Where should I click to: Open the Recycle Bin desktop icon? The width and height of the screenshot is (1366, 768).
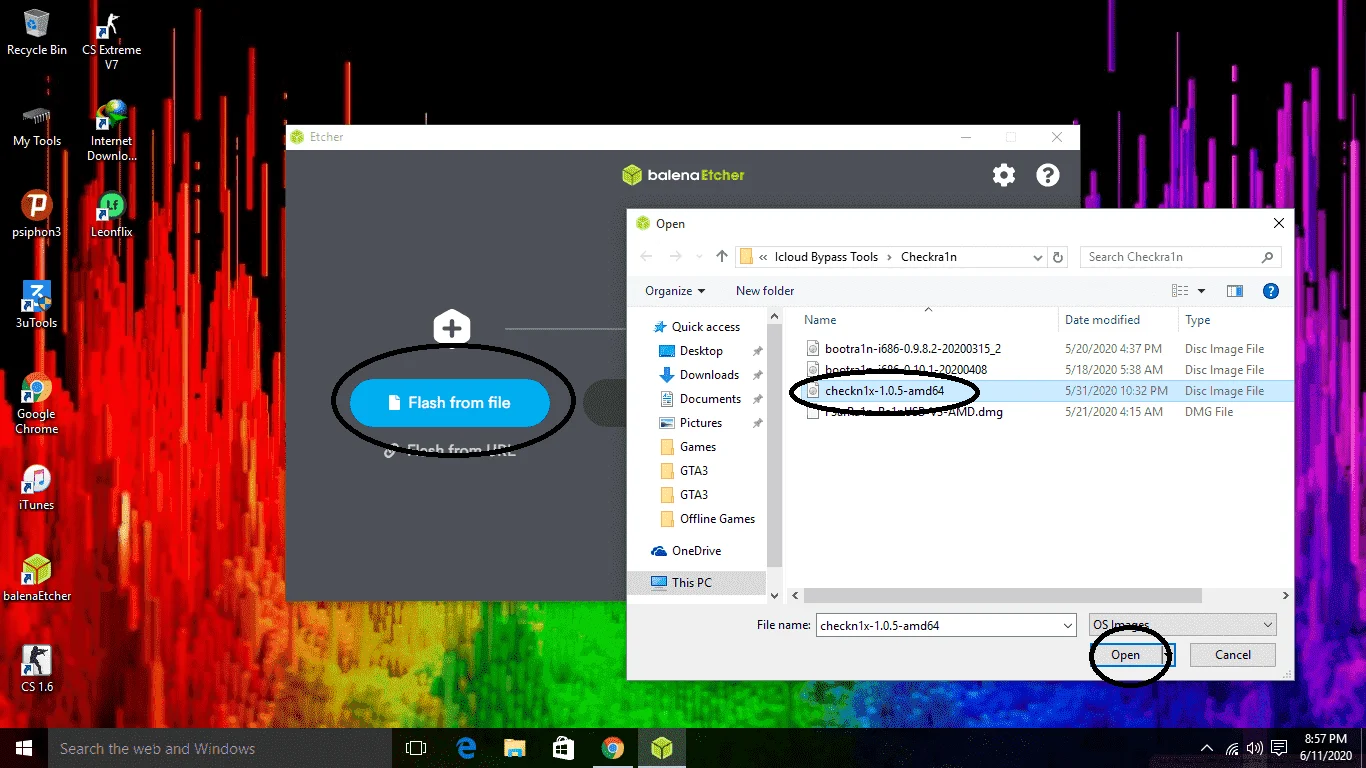[37, 32]
